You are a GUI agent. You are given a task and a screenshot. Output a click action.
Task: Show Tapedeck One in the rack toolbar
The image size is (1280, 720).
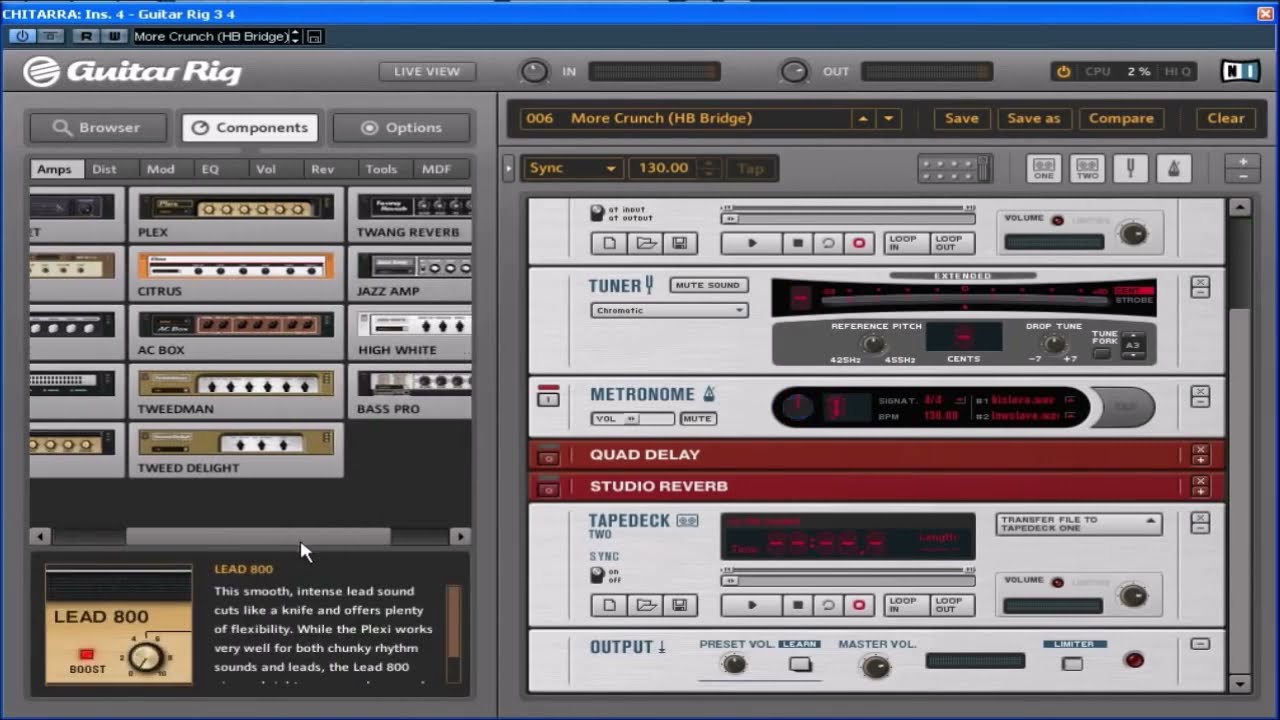(x=1043, y=168)
